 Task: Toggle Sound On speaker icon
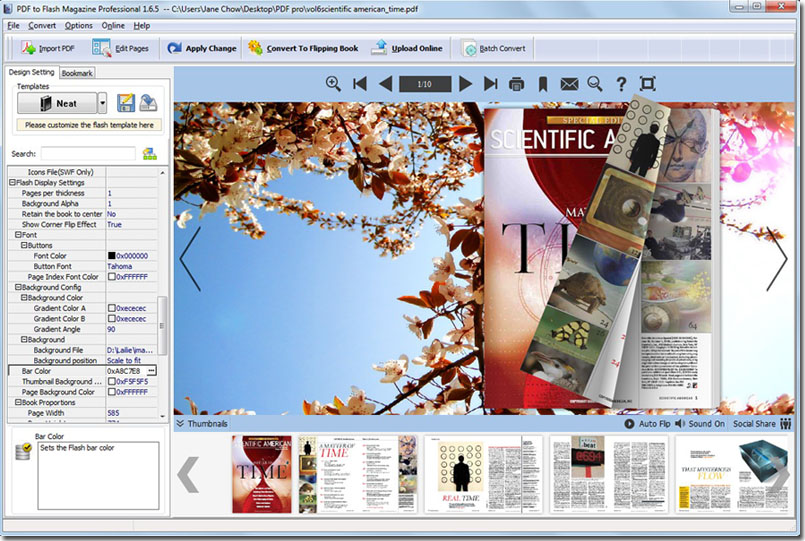click(x=680, y=423)
